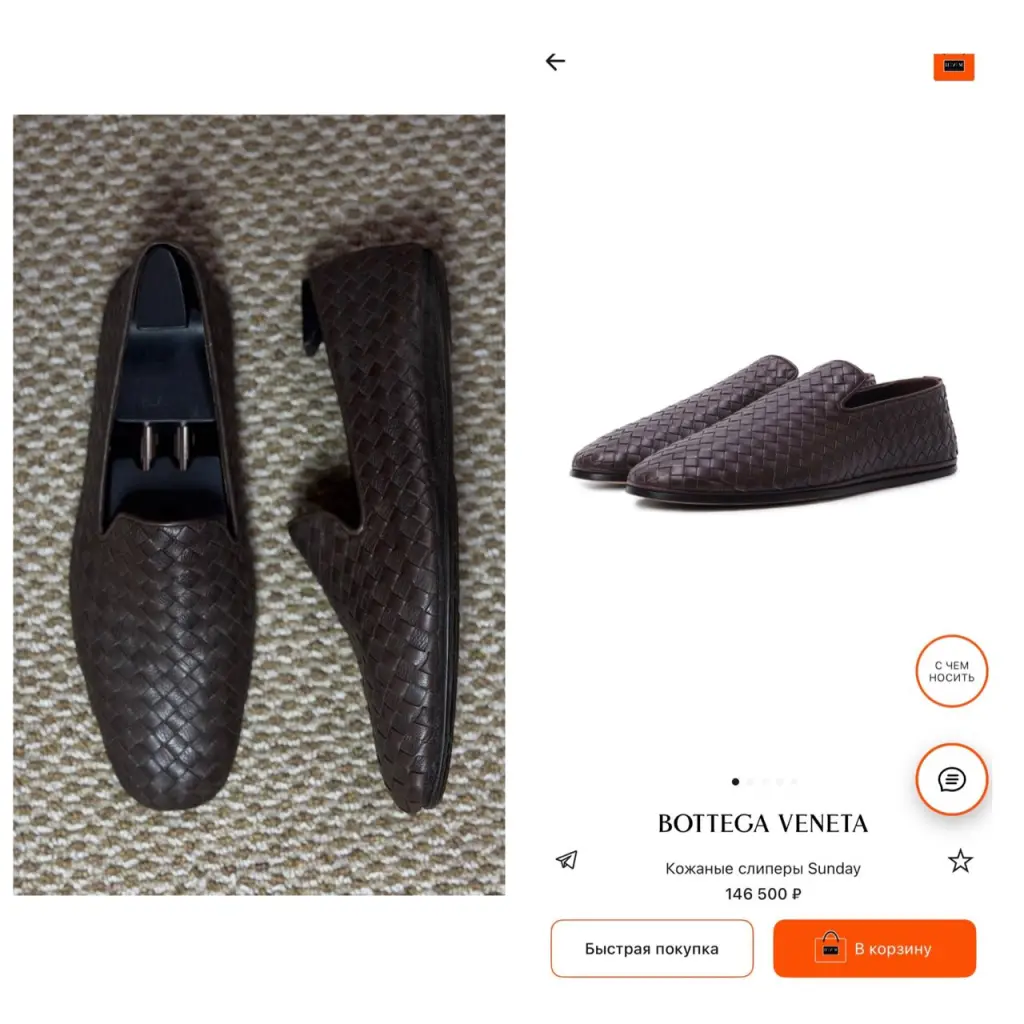1024x1024 pixels.
Task: Share product via paper plane icon
Action: click(567, 860)
